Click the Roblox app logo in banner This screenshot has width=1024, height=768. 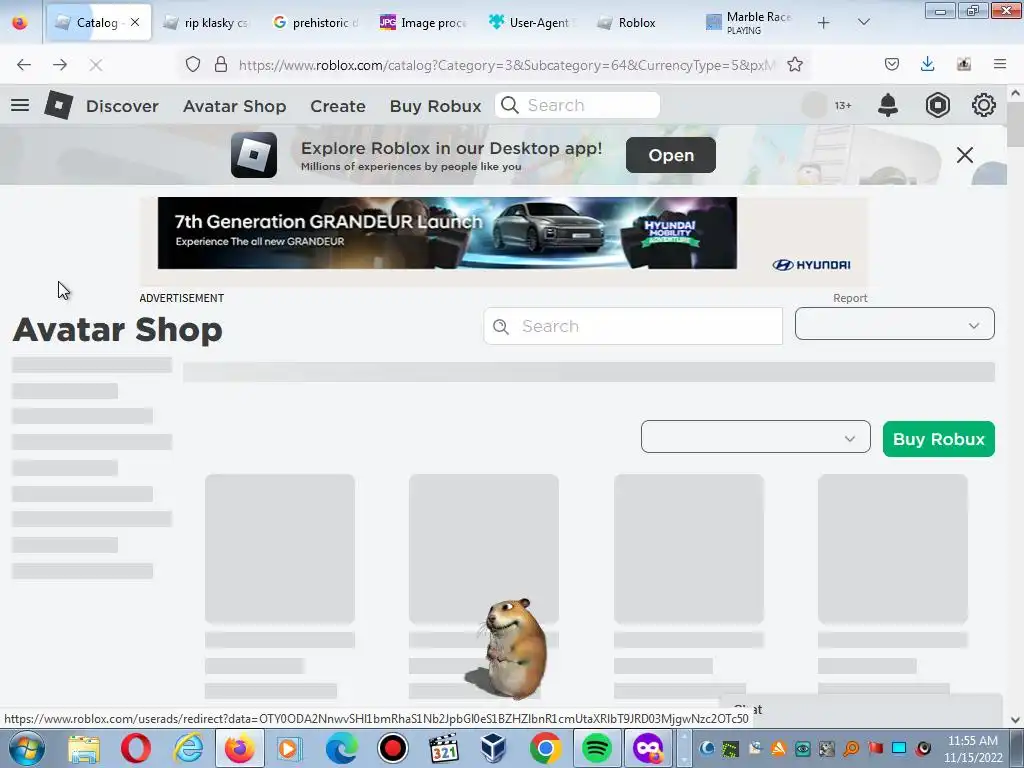tap(253, 155)
